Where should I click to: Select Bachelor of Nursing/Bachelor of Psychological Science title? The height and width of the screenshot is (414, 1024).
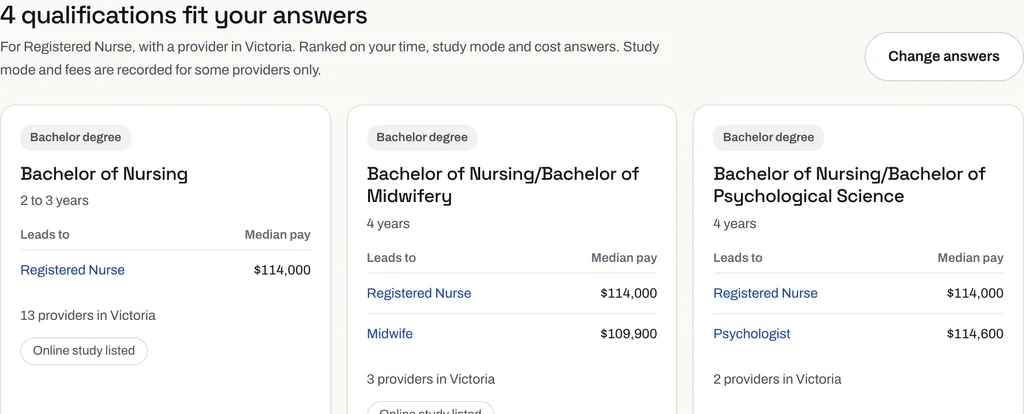click(x=849, y=185)
